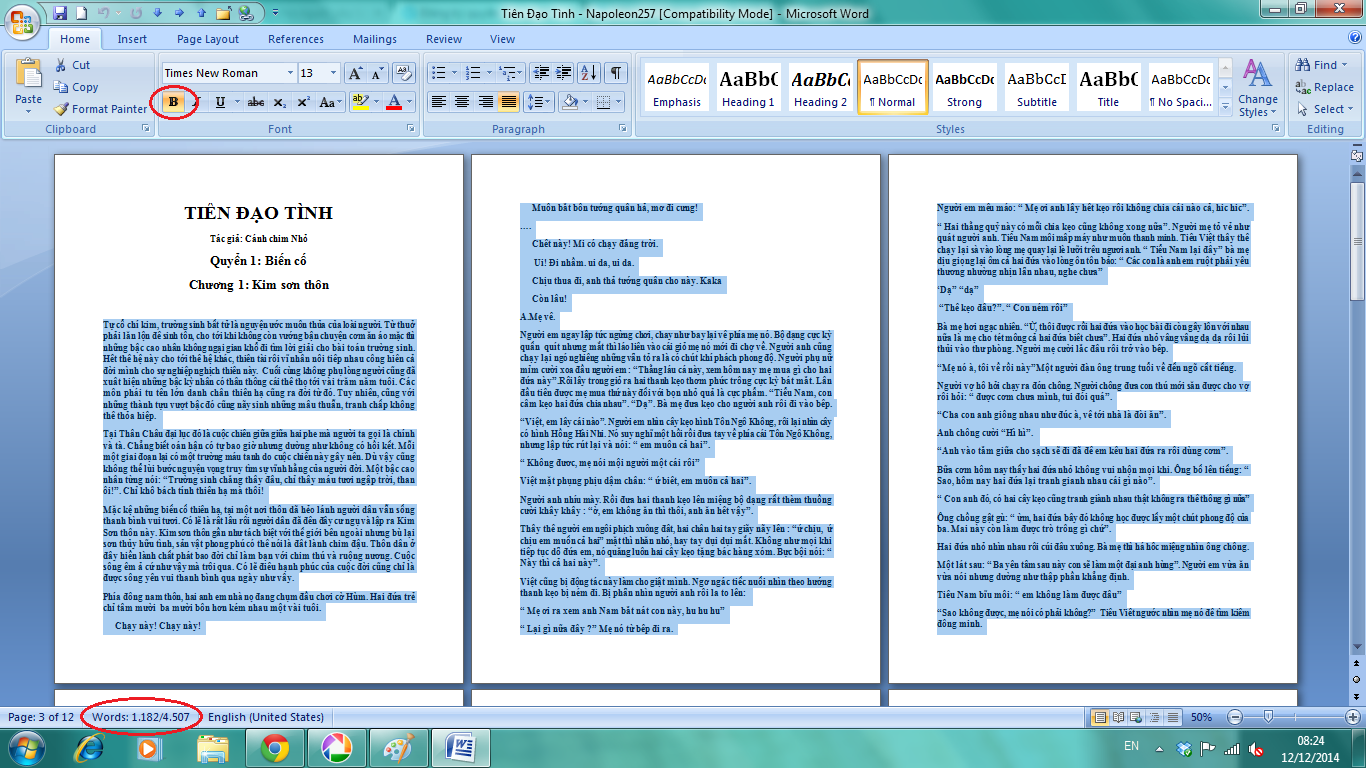This screenshot has width=1366, height=768.
Task: Open the font name dropdown
Action: (x=290, y=73)
